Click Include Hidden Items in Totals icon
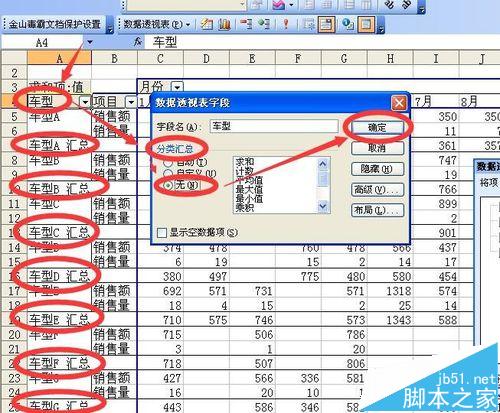 click(309, 25)
